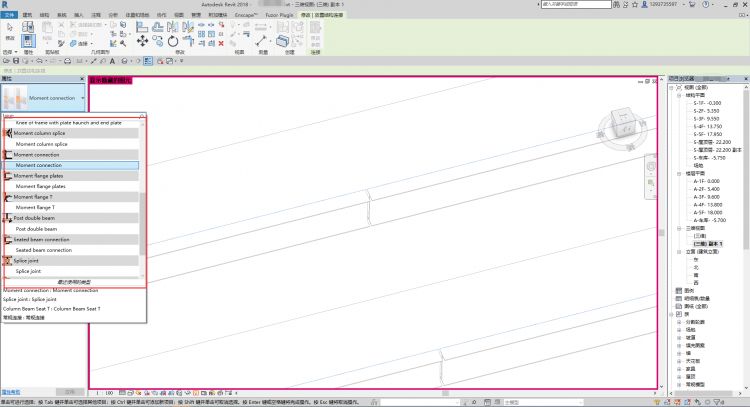Open the shopping cart icon in title bar
This screenshot has width=750, height=407.
coord(692,4)
